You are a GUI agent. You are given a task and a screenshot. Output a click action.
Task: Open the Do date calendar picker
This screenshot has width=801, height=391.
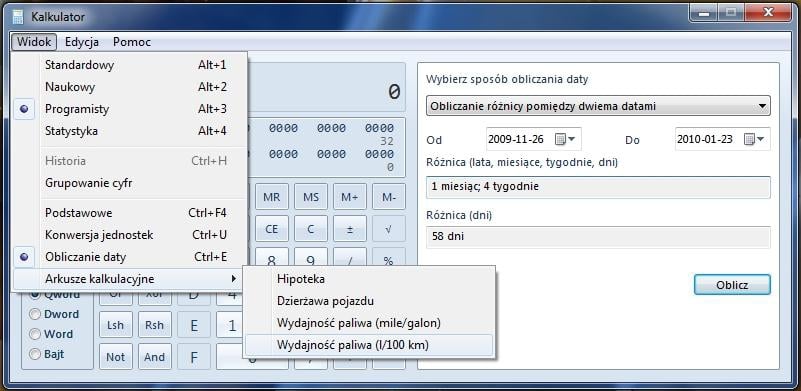pyautogui.click(x=754, y=139)
